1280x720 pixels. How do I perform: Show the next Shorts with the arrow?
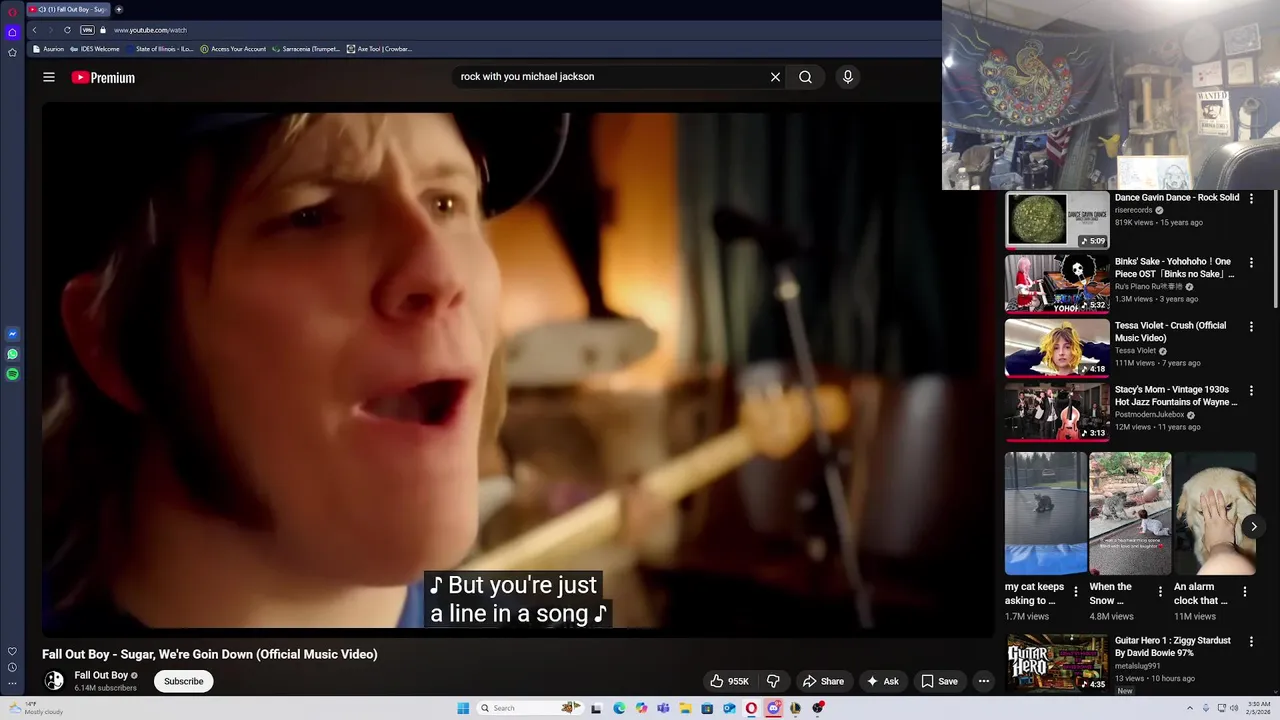point(1253,526)
